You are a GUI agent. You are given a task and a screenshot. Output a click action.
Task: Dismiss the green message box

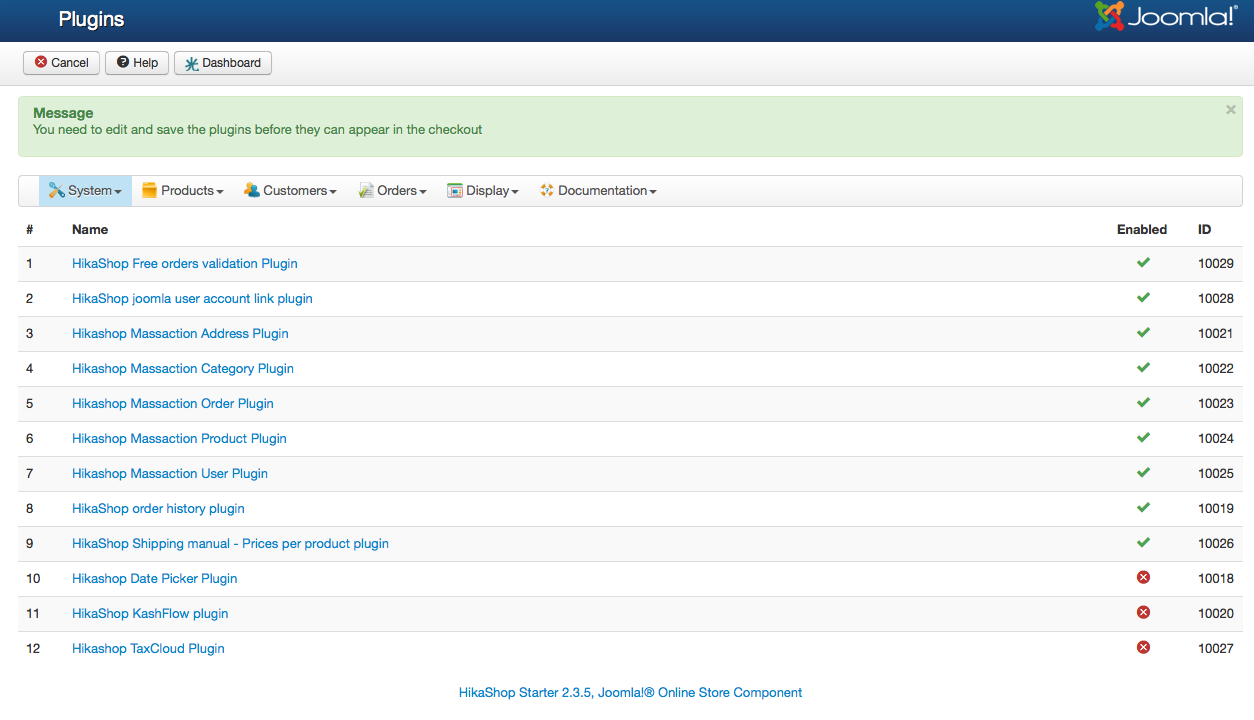[x=1231, y=110]
